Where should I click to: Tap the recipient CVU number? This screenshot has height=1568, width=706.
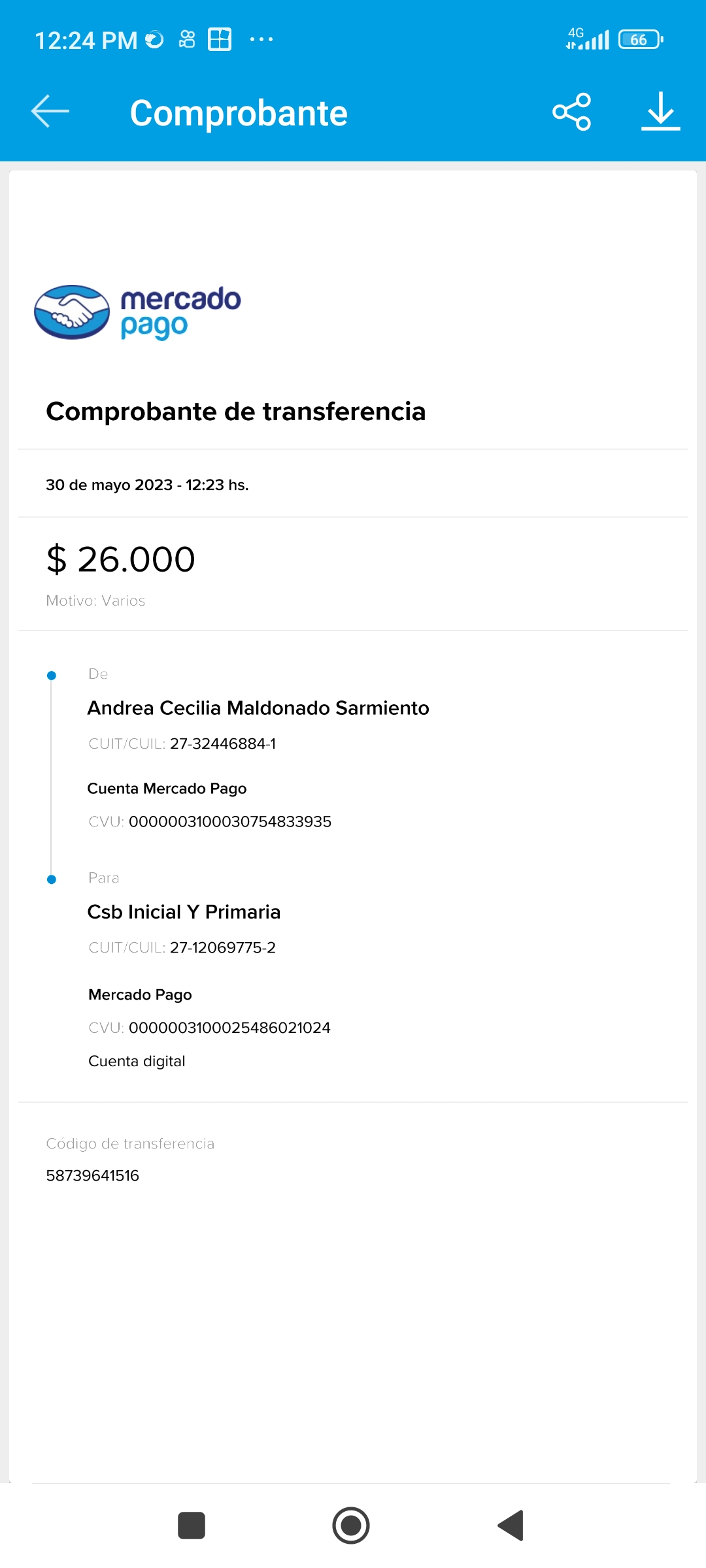(x=229, y=1028)
